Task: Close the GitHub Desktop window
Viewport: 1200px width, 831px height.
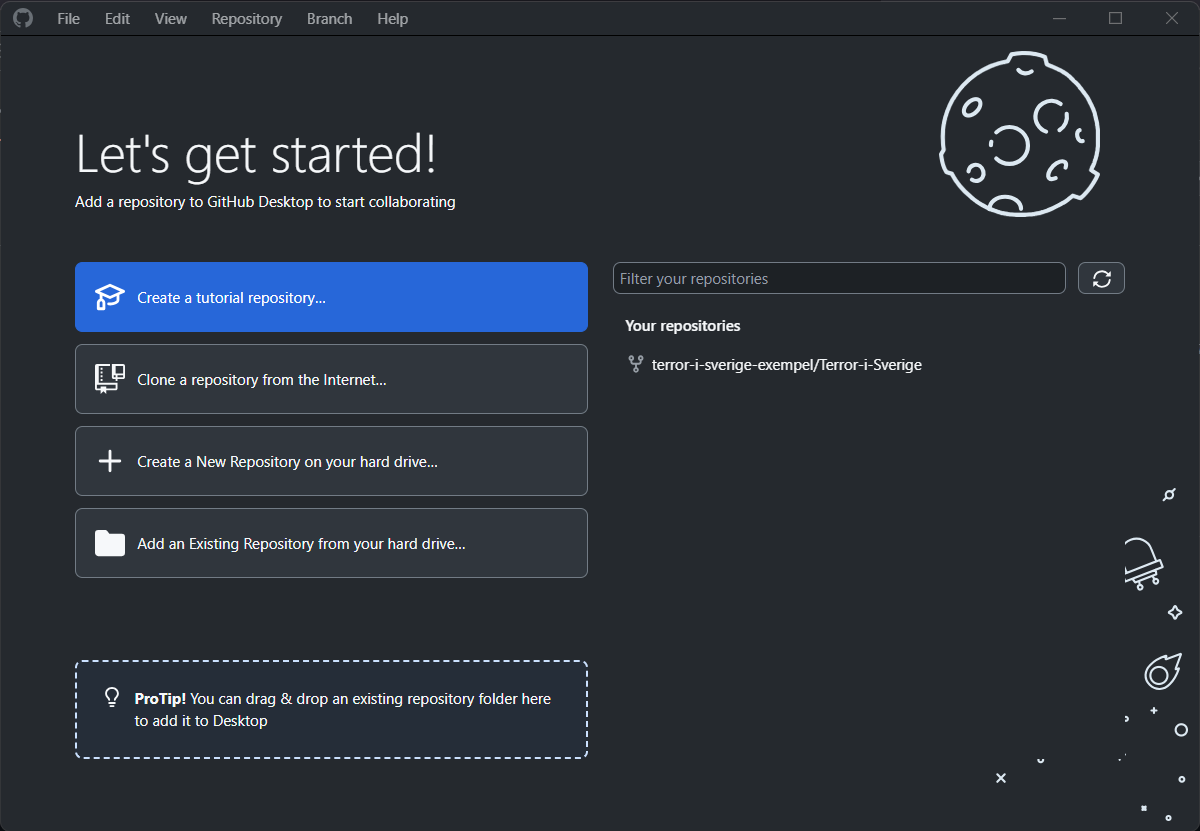Action: [x=1172, y=18]
